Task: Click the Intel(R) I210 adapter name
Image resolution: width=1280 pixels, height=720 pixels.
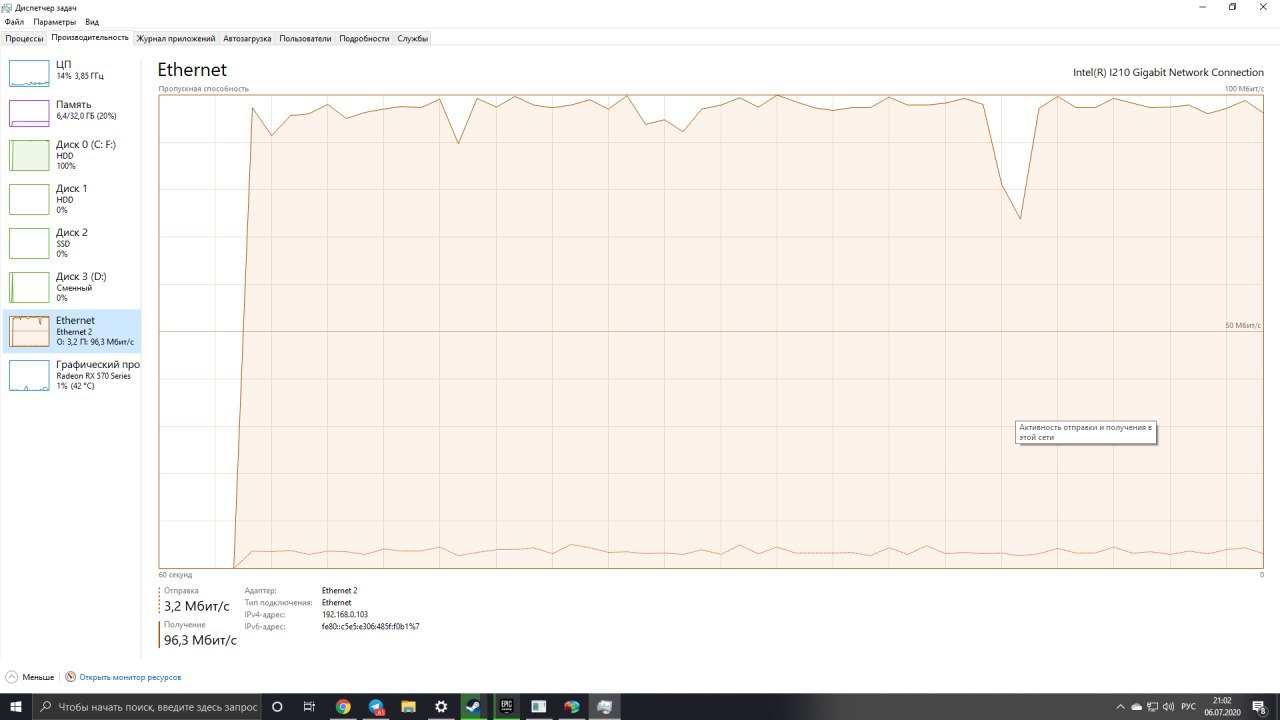Action: pyautogui.click(x=1168, y=73)
